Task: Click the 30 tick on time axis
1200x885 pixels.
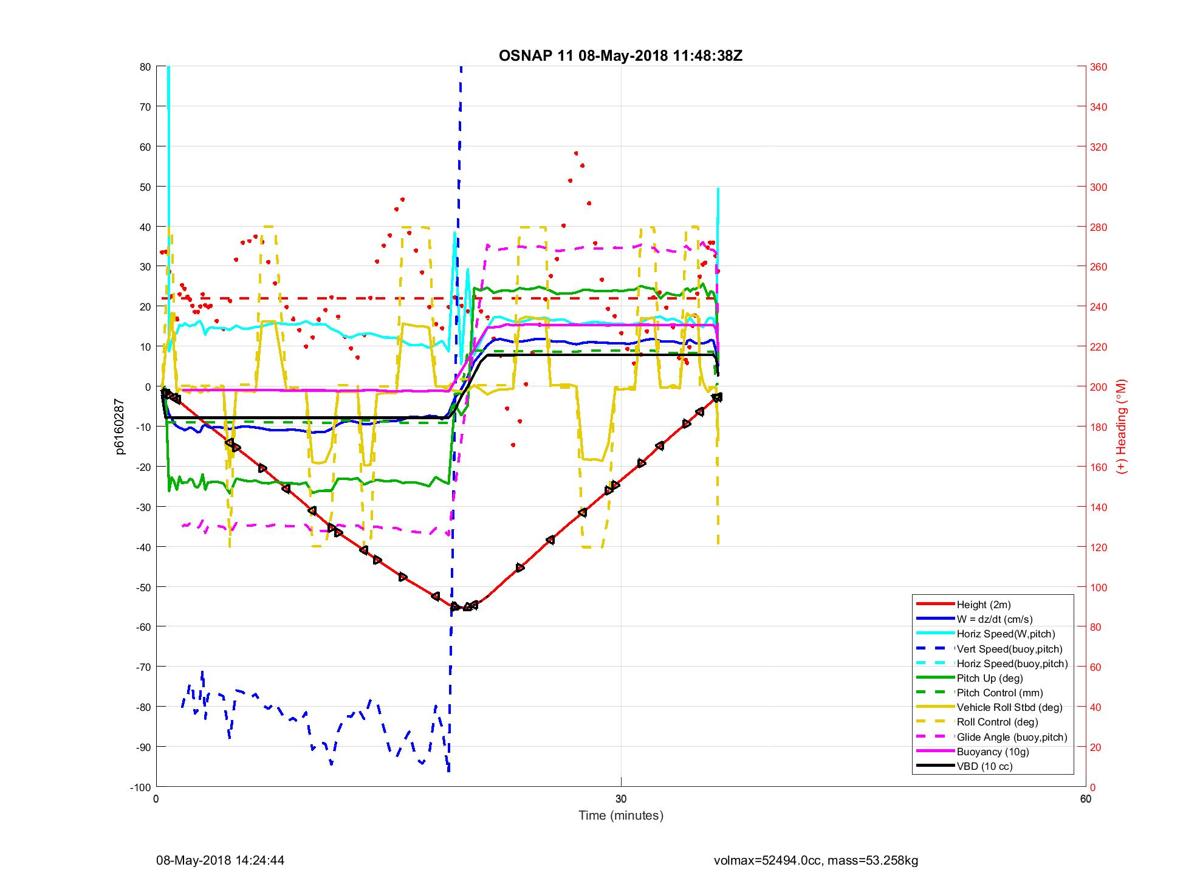Action: [x=621, y=799]
